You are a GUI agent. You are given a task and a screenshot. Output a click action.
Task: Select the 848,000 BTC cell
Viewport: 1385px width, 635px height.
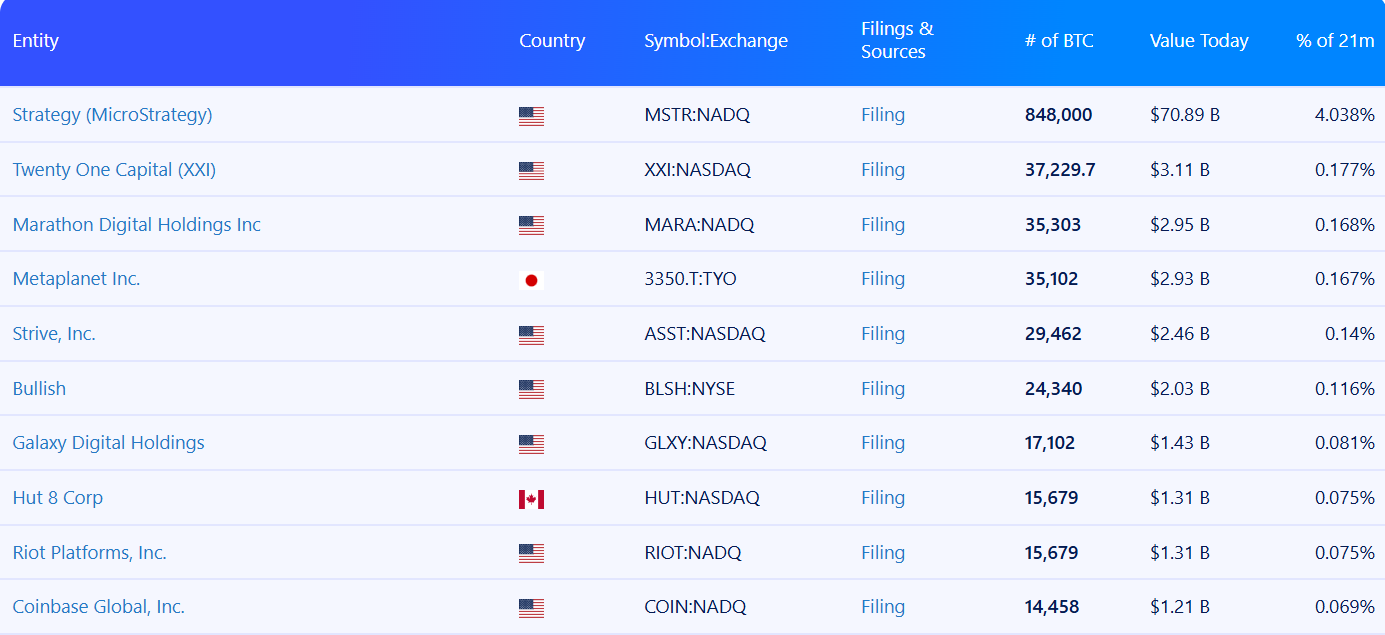tap(1058, 115)
